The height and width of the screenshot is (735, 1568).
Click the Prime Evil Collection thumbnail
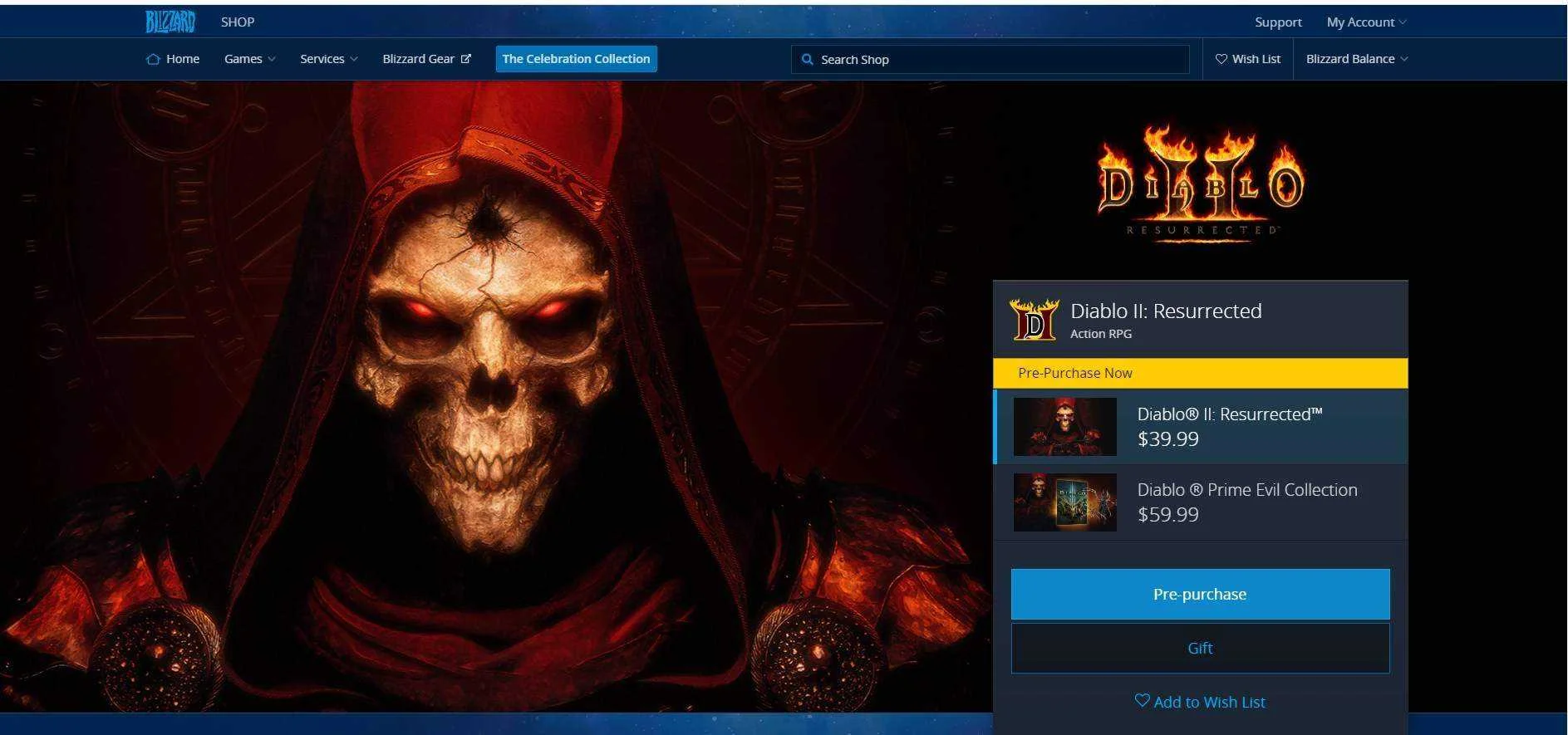[x=1064, y=502]
